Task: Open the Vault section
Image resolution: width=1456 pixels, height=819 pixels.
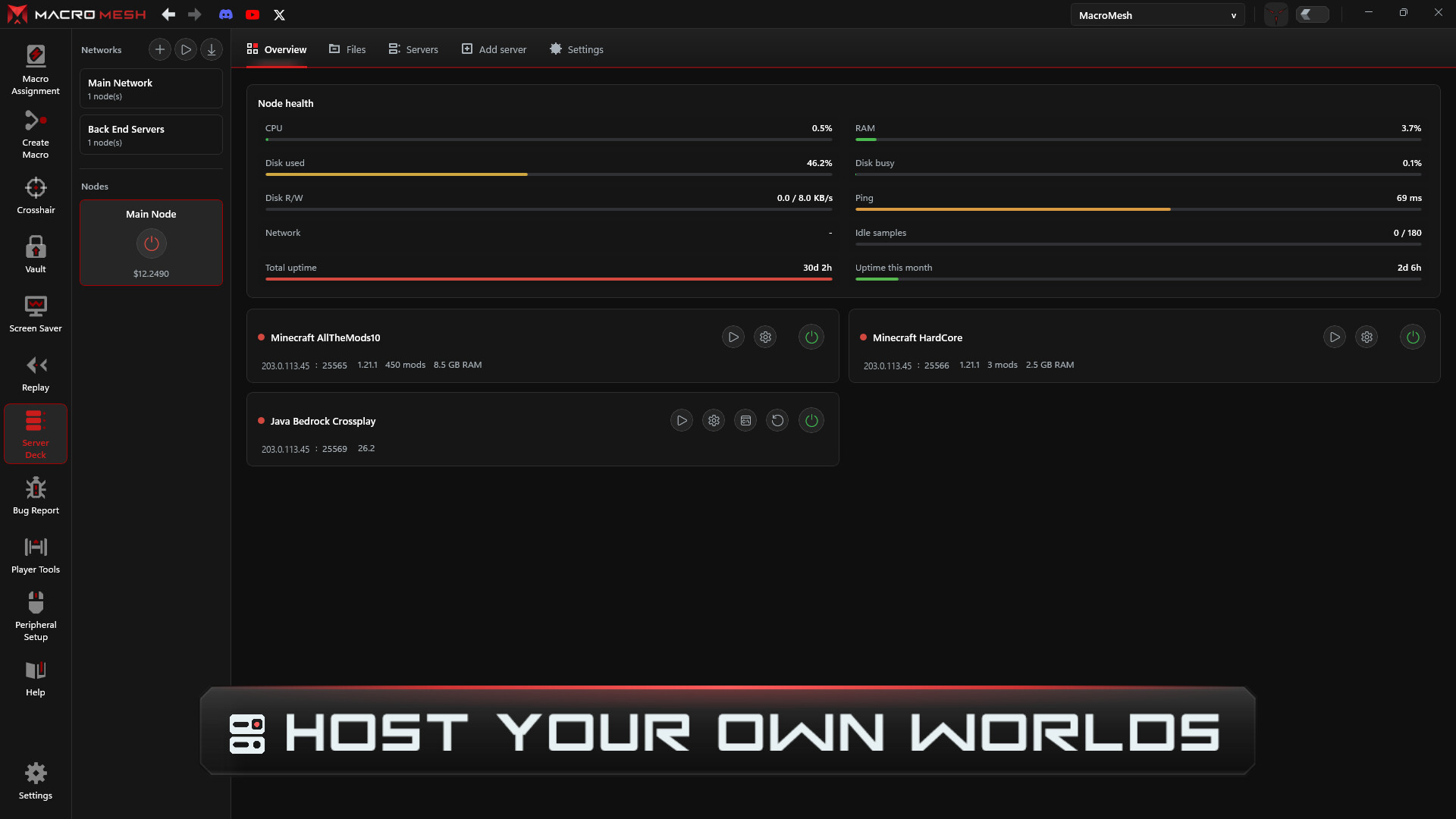Action: [x=36, y=255]
